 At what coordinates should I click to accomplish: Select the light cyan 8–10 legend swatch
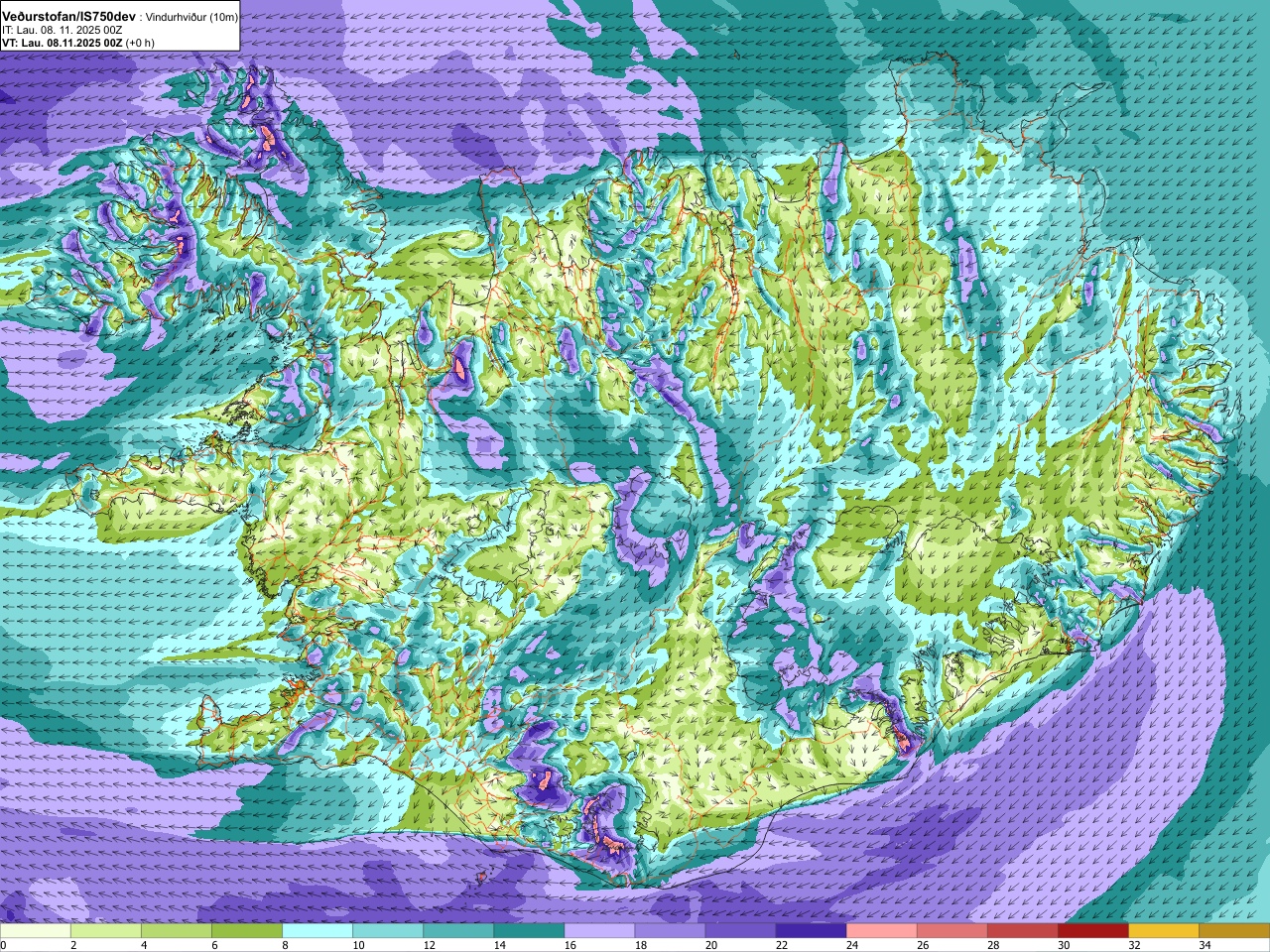(317, 931)
